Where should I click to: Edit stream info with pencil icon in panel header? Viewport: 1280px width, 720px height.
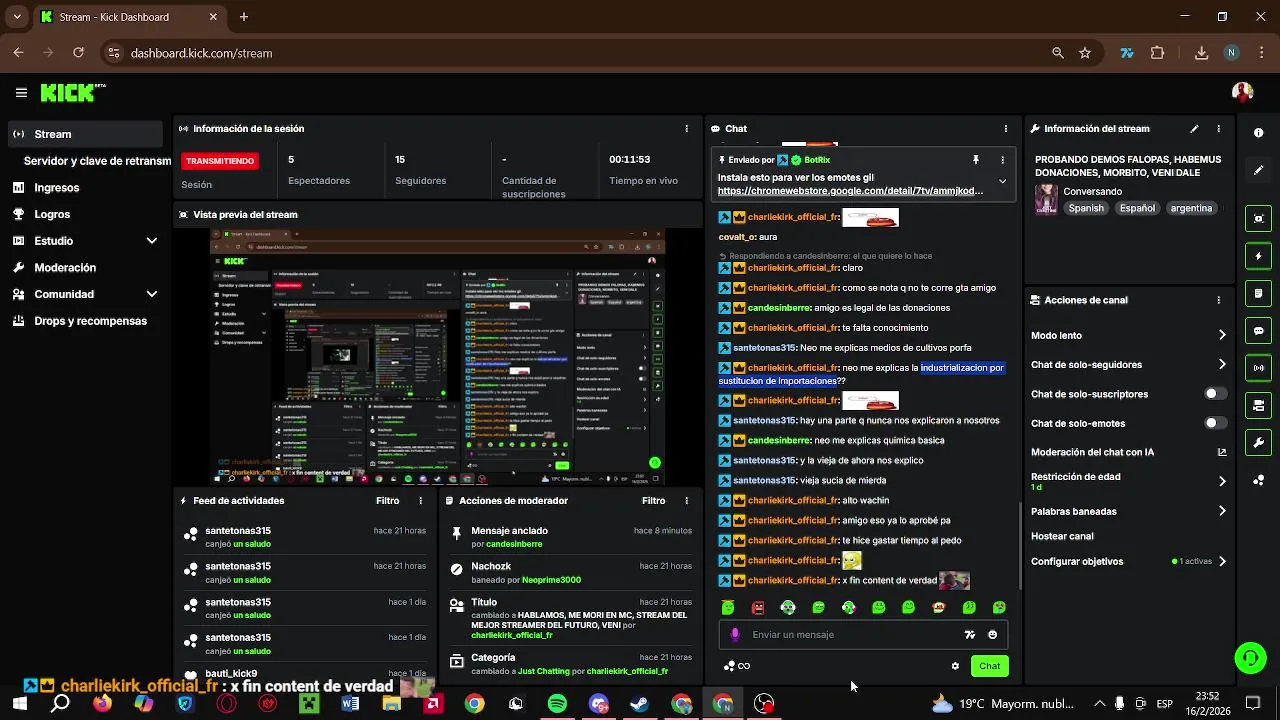(1194, 129)
